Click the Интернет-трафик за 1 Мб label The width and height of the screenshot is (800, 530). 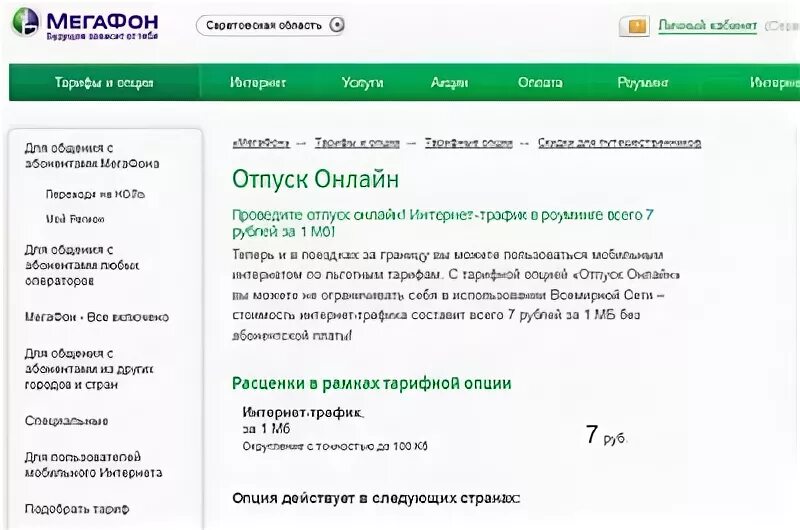coord(303,420)
